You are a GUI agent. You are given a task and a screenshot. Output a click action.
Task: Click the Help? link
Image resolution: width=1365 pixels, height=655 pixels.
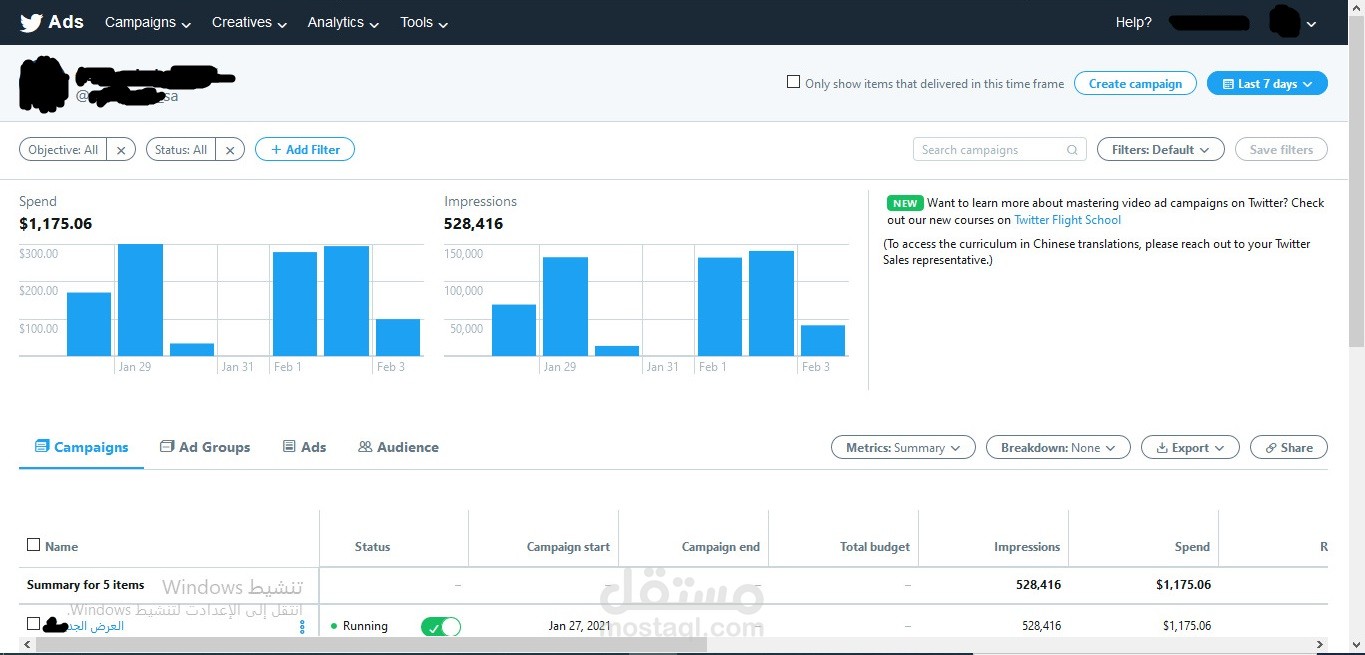pos(1133,22)
